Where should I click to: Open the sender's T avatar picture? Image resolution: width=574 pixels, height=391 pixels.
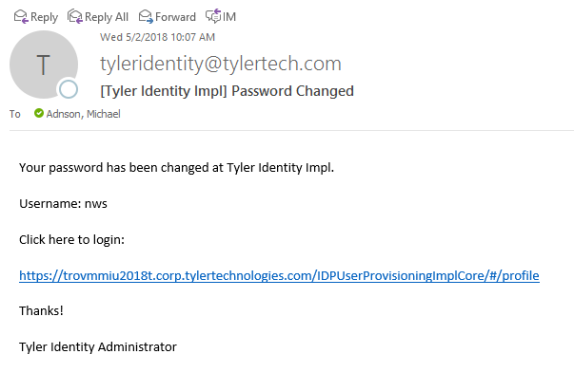tap(44, 64)
